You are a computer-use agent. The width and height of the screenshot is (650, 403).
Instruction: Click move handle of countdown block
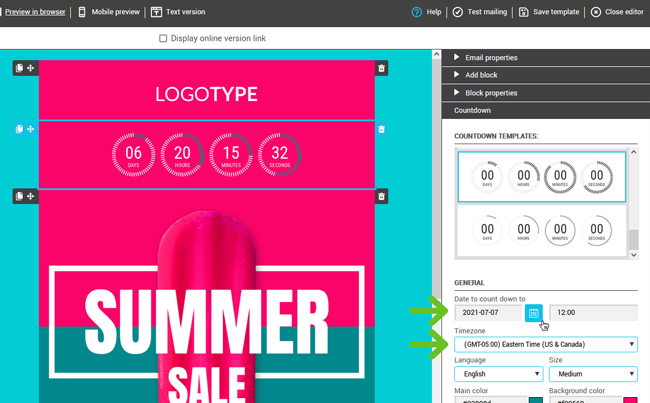point(31,129)
